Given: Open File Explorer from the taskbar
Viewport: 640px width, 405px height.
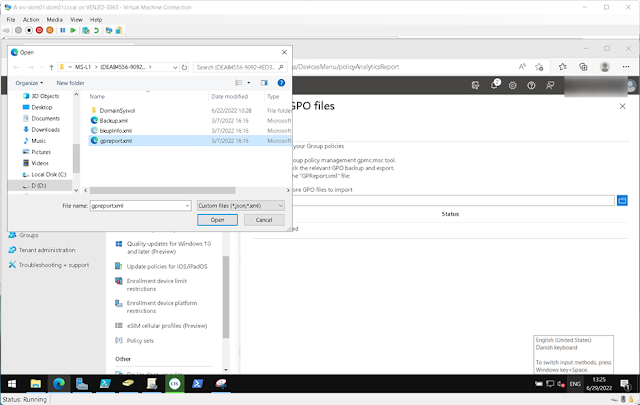Looking at the screenshot, I should click(x=36, y=384).
